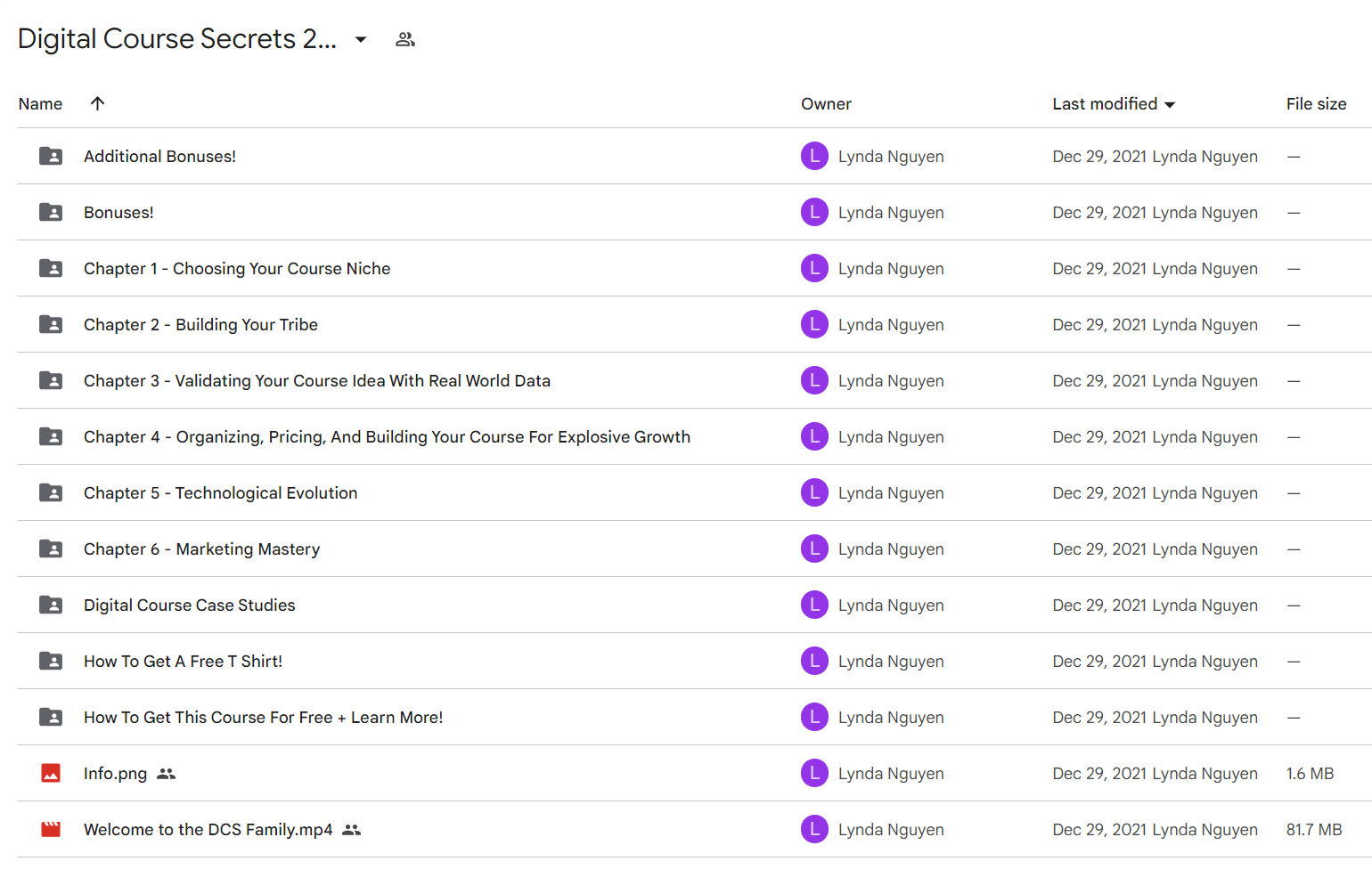
Task: Select the Additional Bonuses! folder name
Action: [159, 156]
